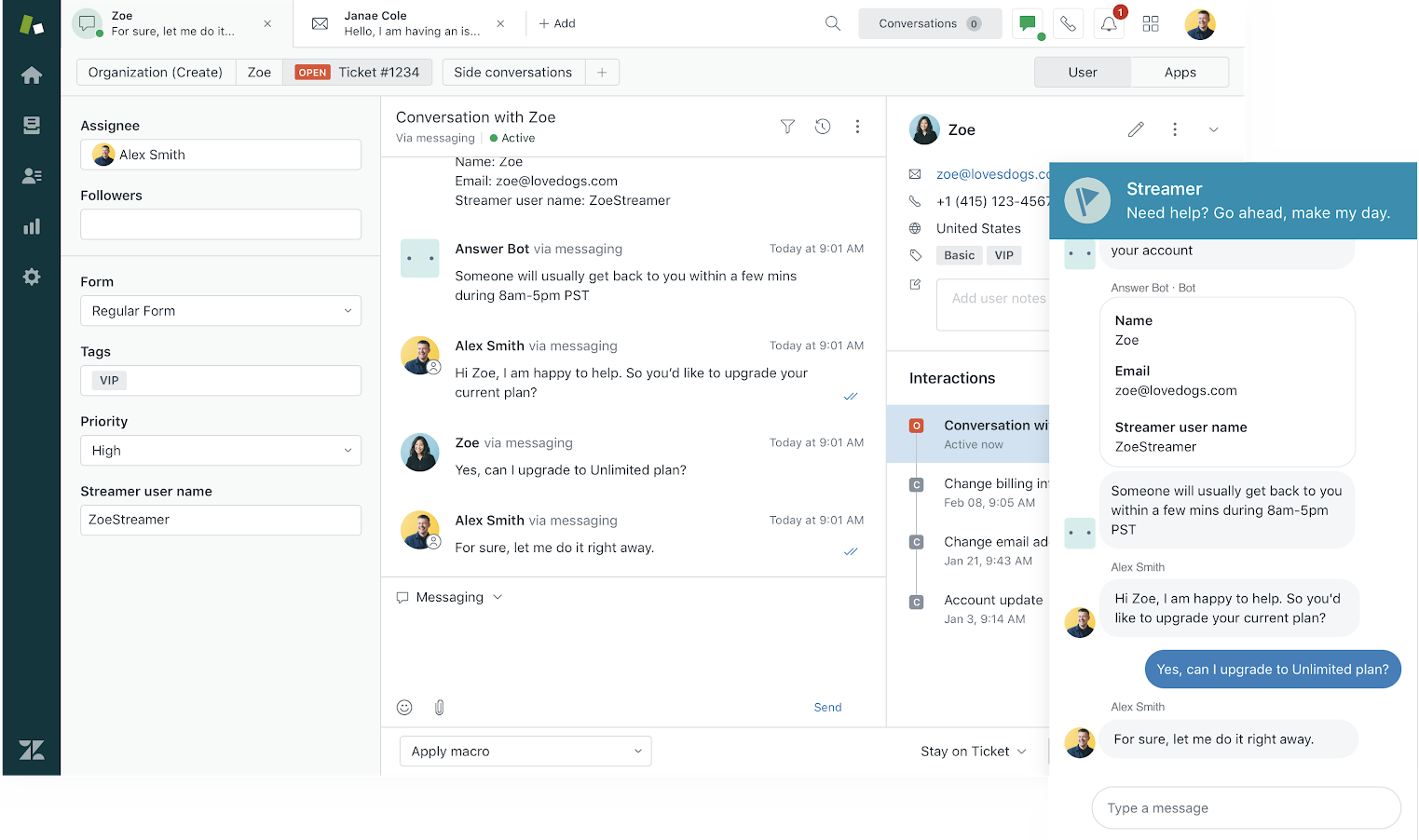1419x840 pixels.
Task: Add a side conversation with the plus button
Action: tap(602, 73)
